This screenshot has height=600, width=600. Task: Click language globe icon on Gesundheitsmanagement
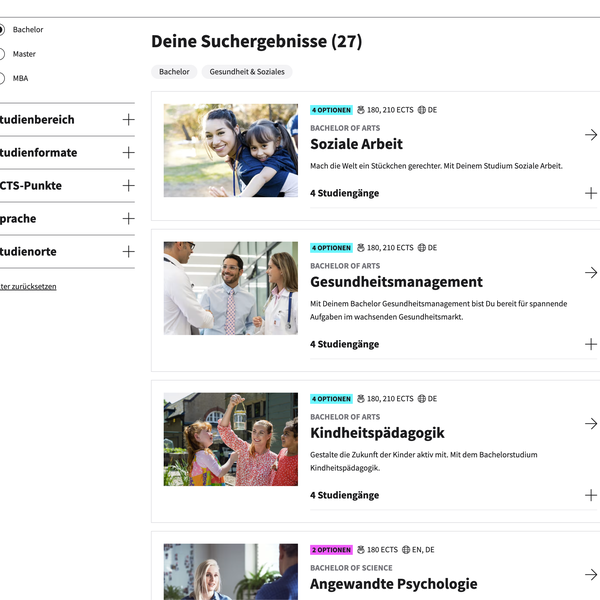[x=422, y=248]
